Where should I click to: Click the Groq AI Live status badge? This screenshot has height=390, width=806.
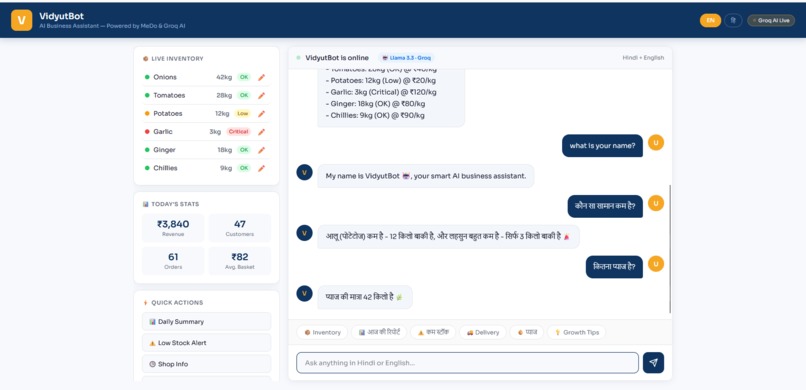(771, 21)
